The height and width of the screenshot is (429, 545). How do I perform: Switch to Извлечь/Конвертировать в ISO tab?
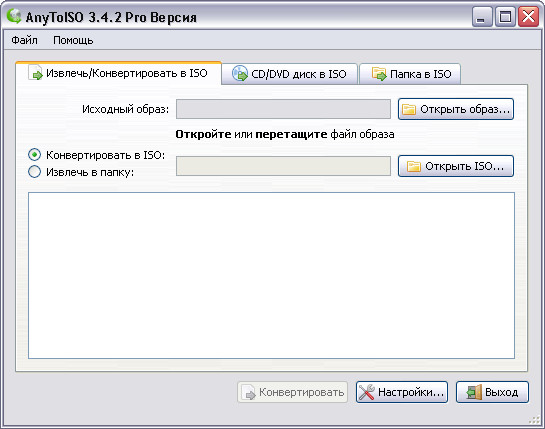coord(118,73)
